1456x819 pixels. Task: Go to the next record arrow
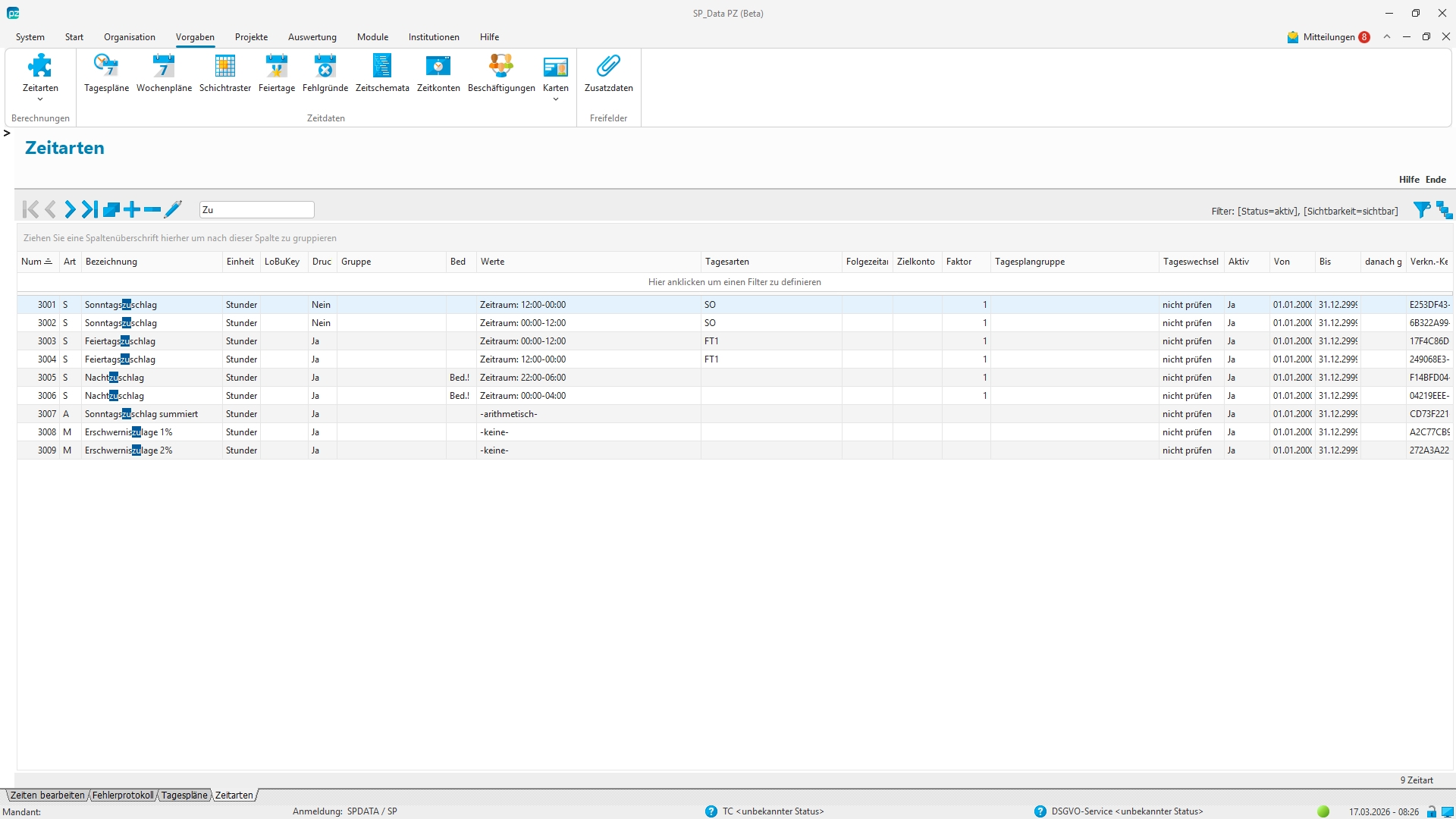[70, 209]
